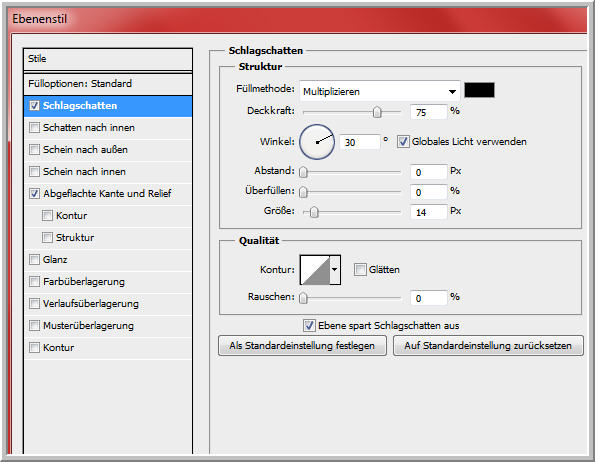This screenshot has height=462, width=595.
Task: Select the Stile entry in the list
Action: (108, 59)
